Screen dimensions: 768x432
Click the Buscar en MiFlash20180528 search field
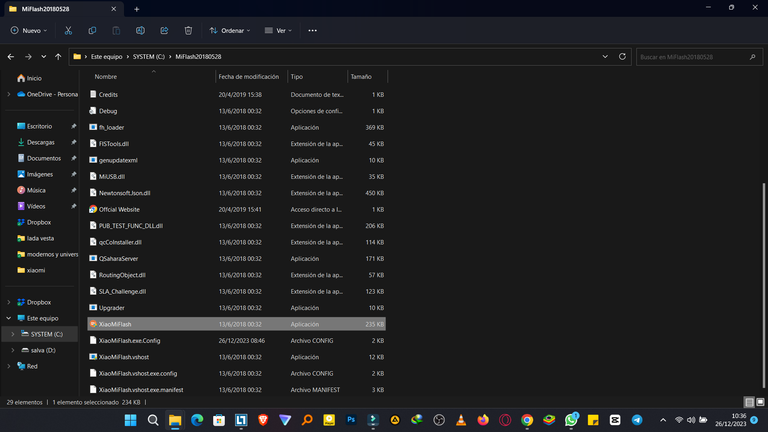[699, 57]
